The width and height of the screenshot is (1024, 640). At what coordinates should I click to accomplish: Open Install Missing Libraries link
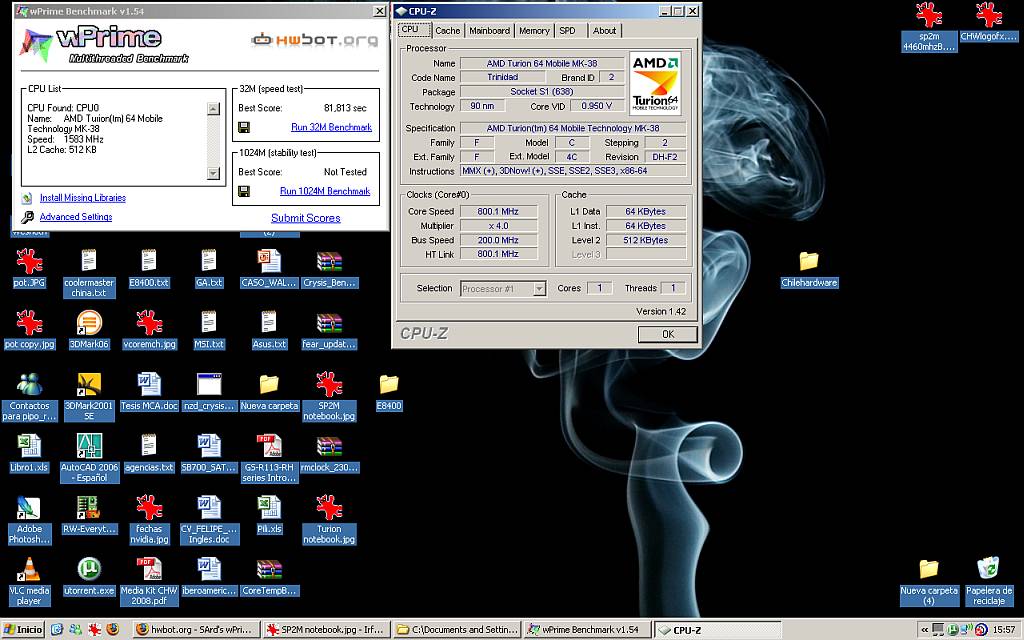[x=82, y=198]
